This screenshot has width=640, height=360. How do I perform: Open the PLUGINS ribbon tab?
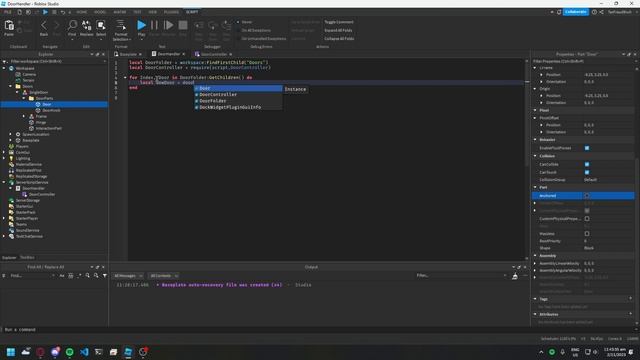(x=171, y=12)
